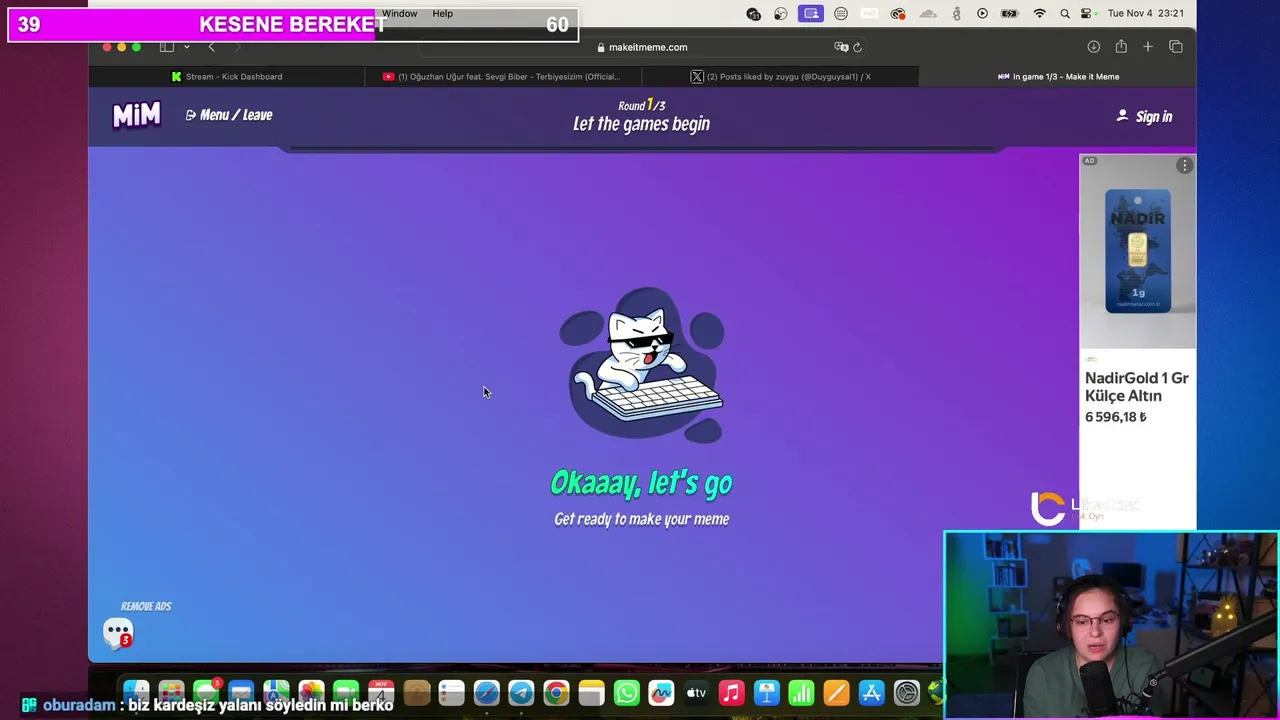
Task: Open the NadirGold 1 Gr Külçe Altın ad
Action: (1137, 387)
